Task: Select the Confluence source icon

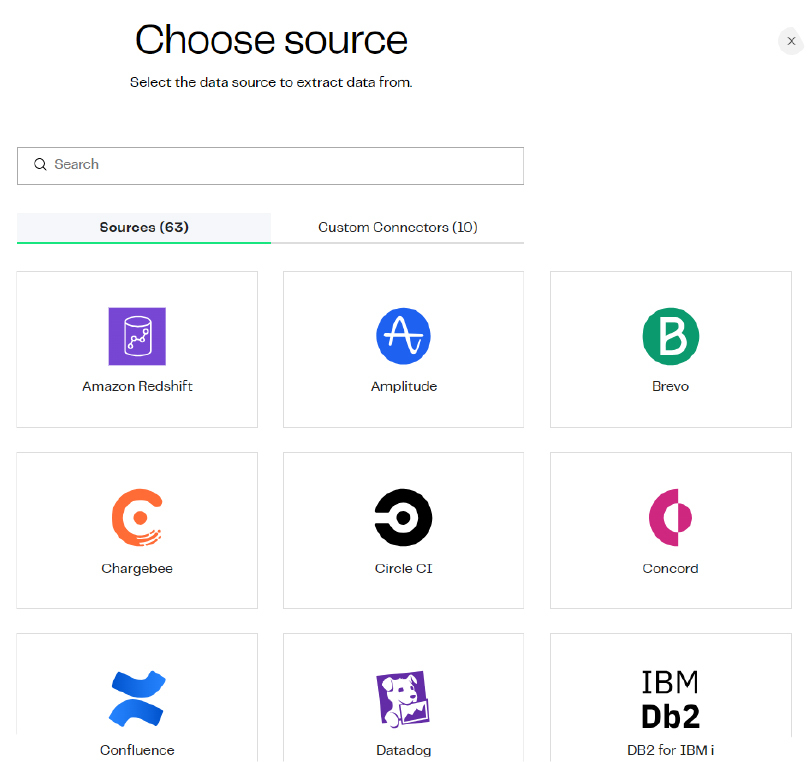Action: (137, 698)
